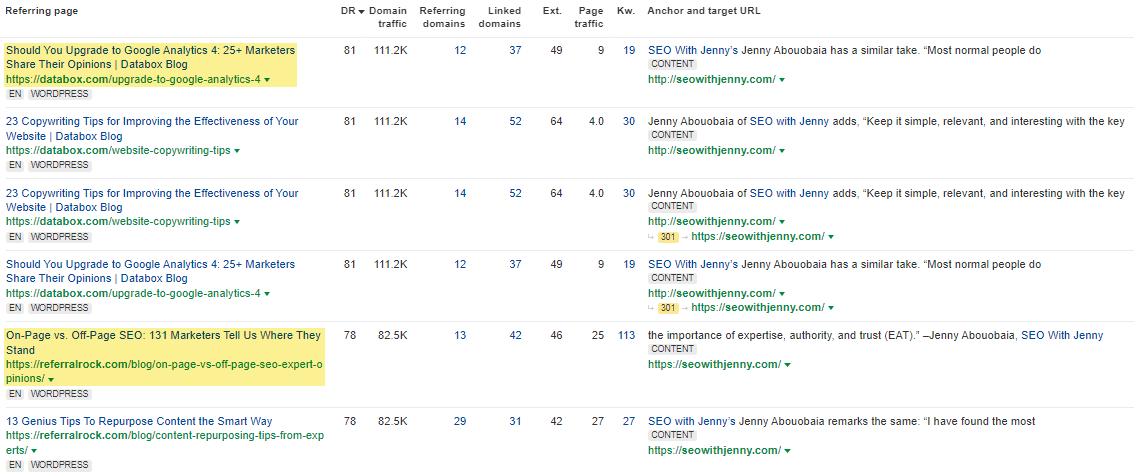Sort the table by DR column

(348, 10)
